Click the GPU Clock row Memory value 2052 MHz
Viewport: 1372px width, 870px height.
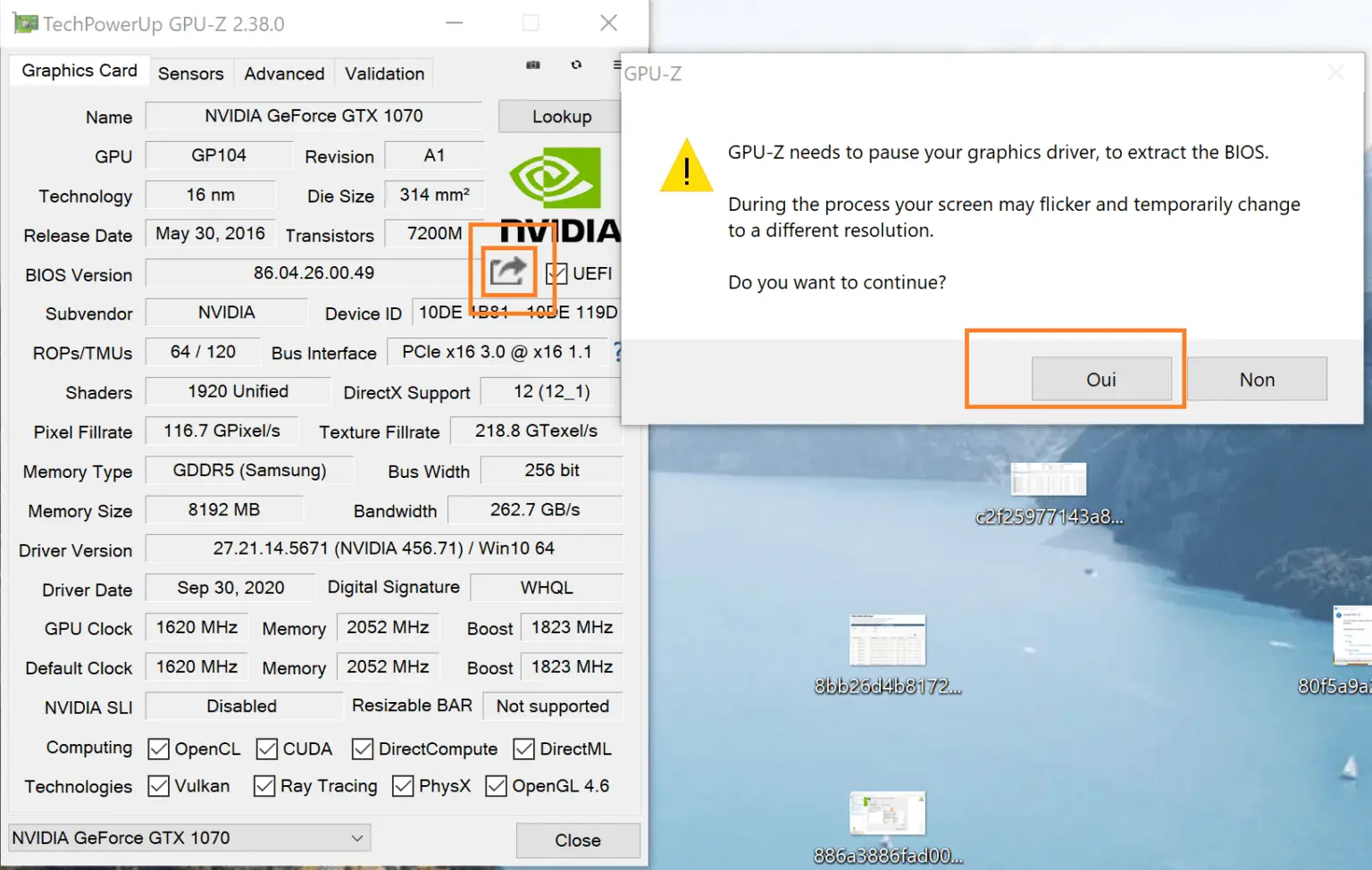[x=388, y=627]
